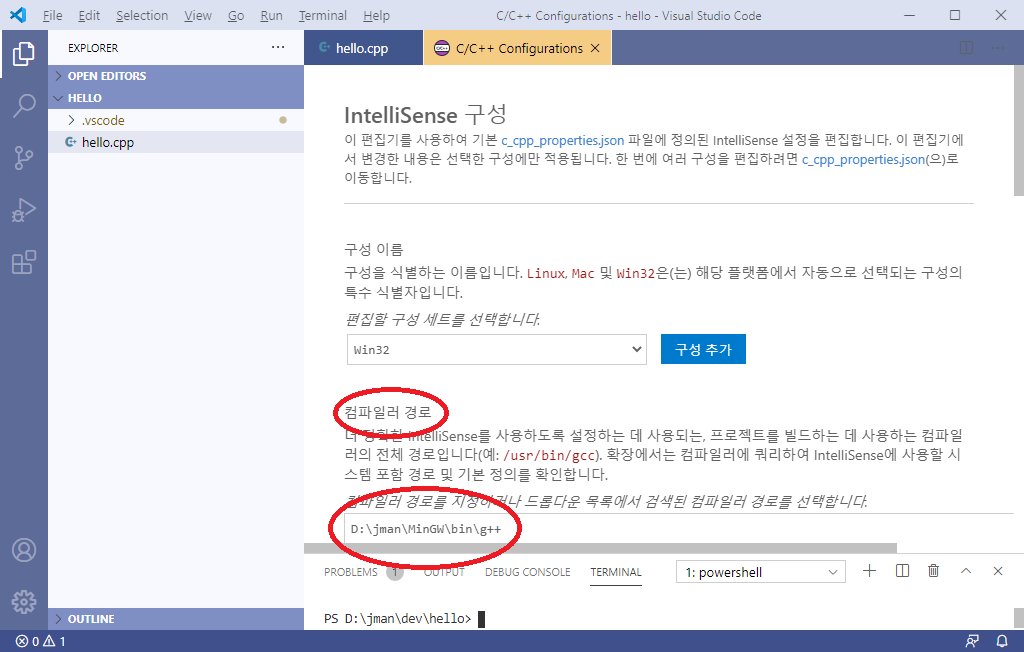
Task: Click the hello.cpp file icon in the explorer
Action: click(71, 142)
